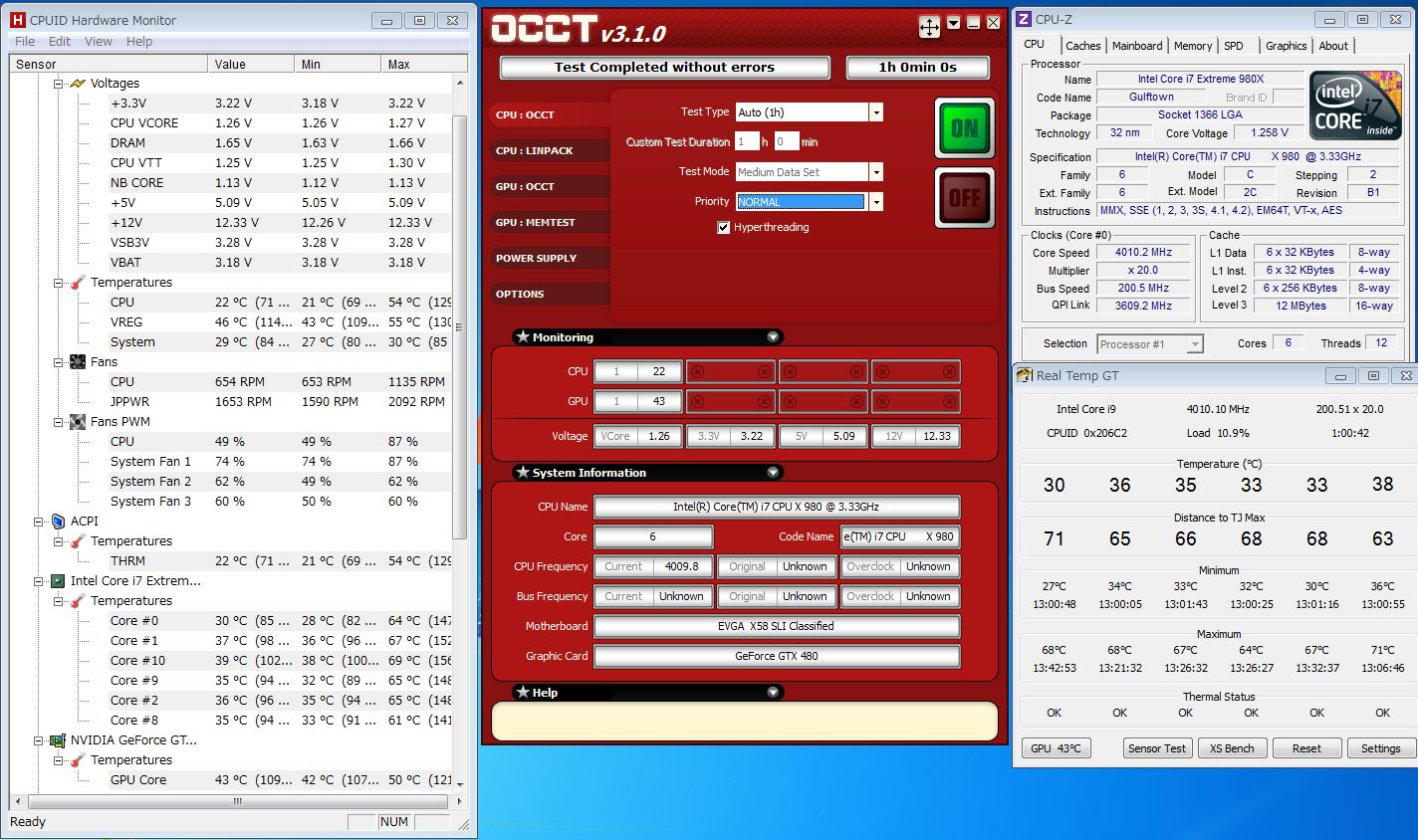Click the Fans icon in HWMonitor tree
The image size is (1418, 840).
pyautogui.click(x=78, y=362)
